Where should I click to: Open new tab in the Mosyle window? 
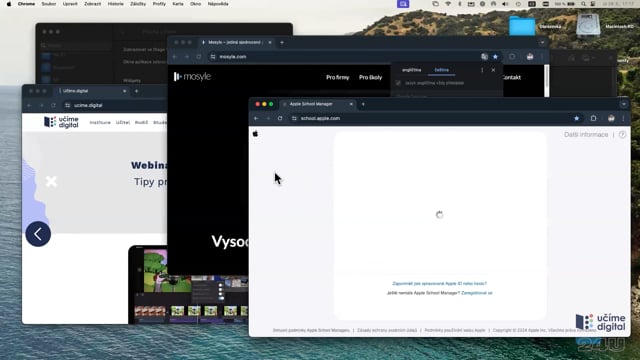coord(282,42)
